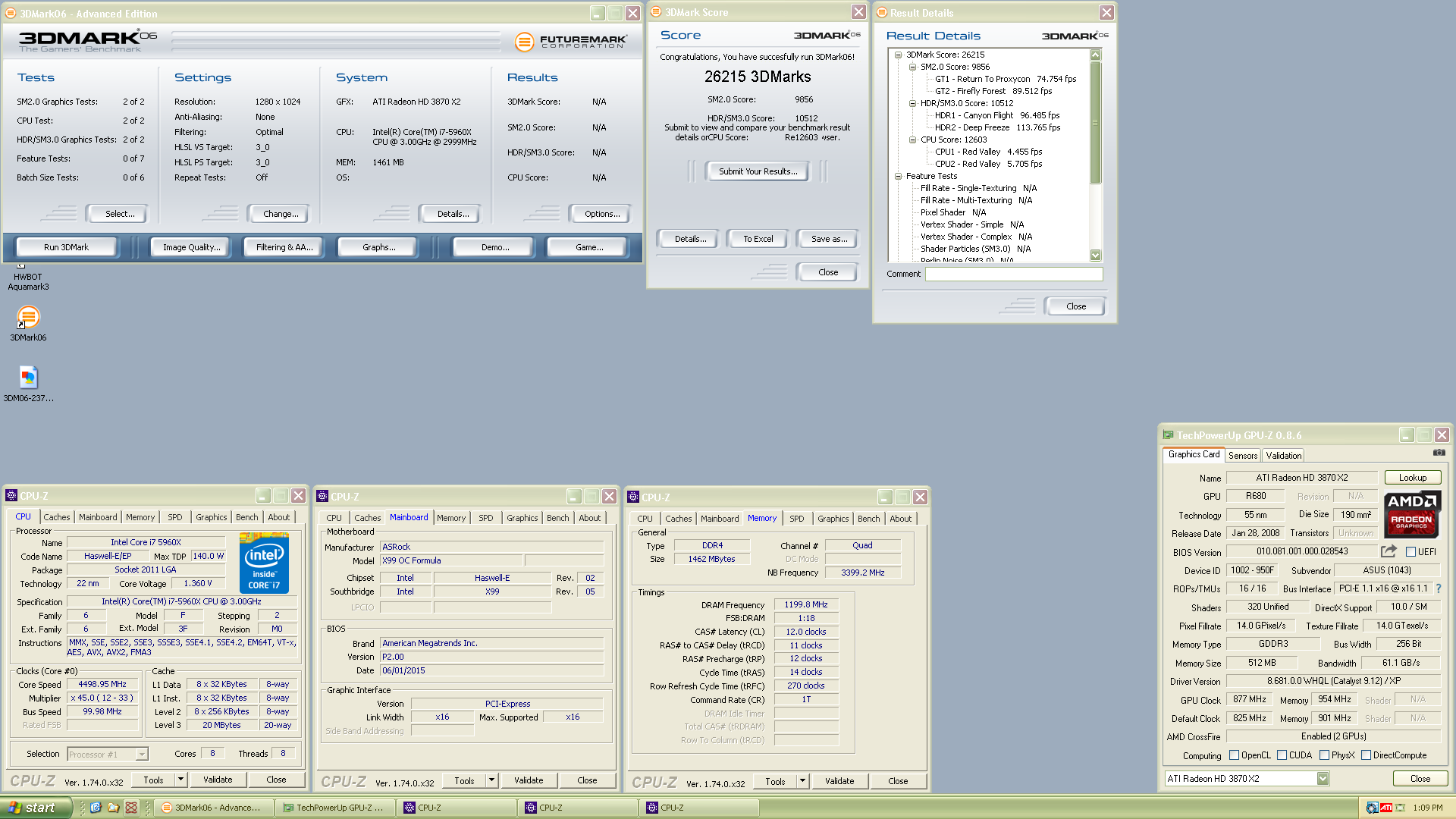The height and width of the screenshot is (819, 1456).
Task: Click Save as button in Score window
Action: coord(829,239)
